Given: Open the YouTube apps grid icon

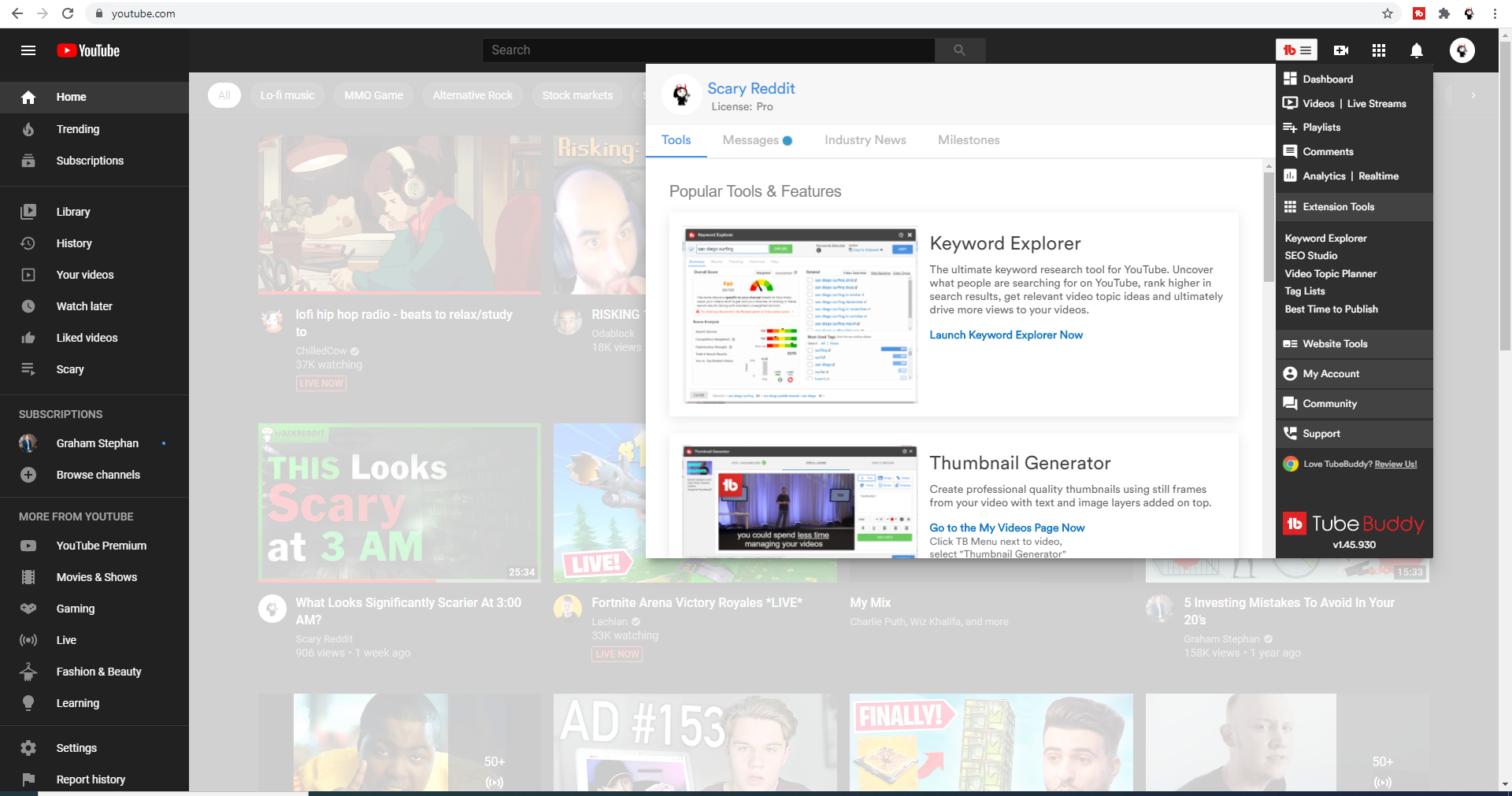Looking at the screenshot, I should pos(1378,50).
